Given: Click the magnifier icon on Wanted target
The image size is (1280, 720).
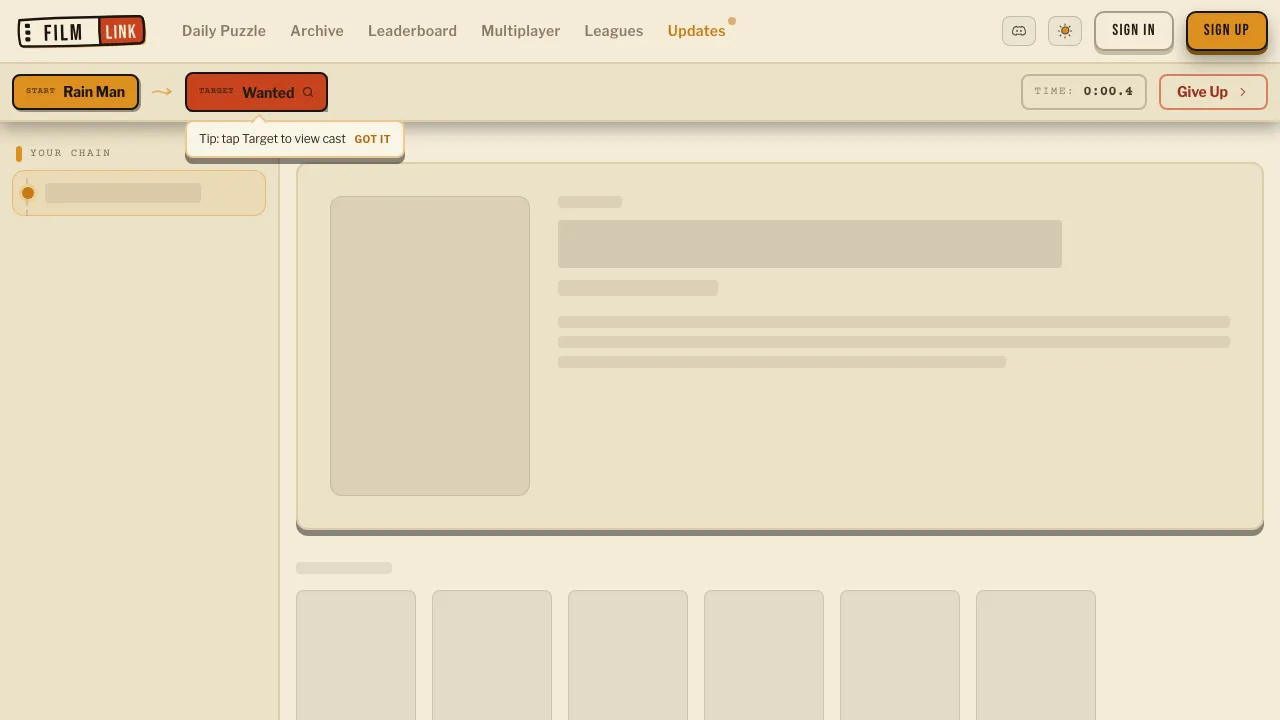Looking at the screenshot, I should 308,92.
